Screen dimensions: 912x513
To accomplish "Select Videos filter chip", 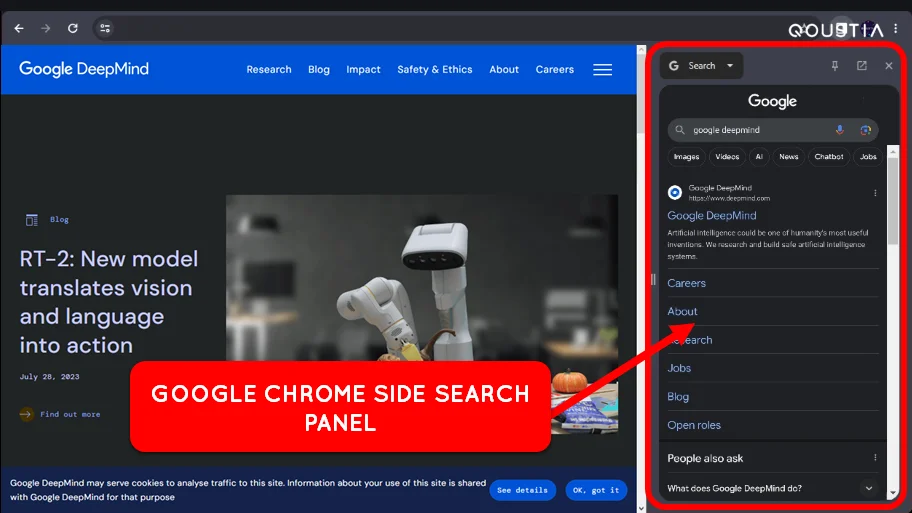I will tap(727, 156).
